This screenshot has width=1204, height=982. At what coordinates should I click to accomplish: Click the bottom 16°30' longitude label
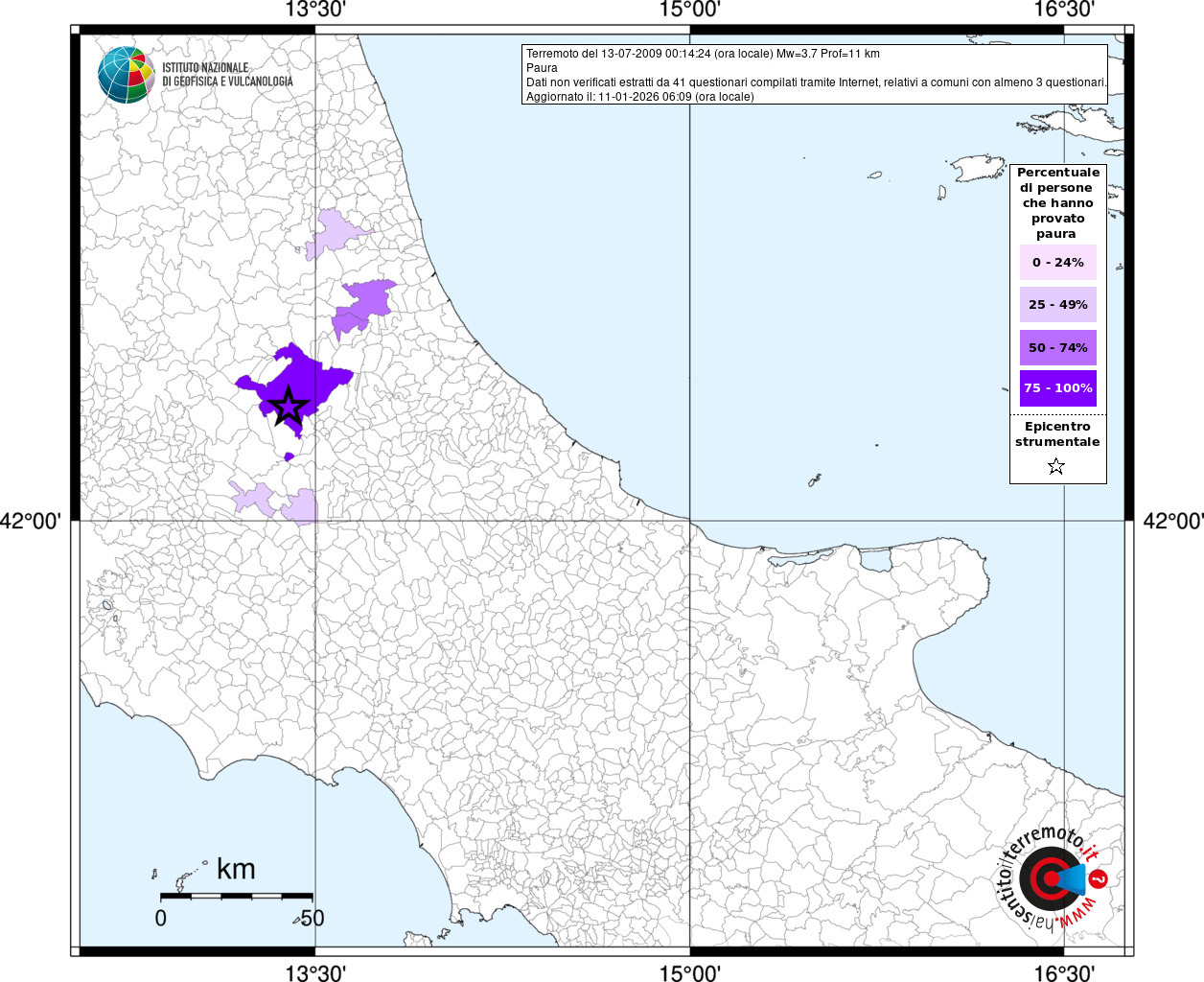pyautogui.click(x=1063, y=972)
